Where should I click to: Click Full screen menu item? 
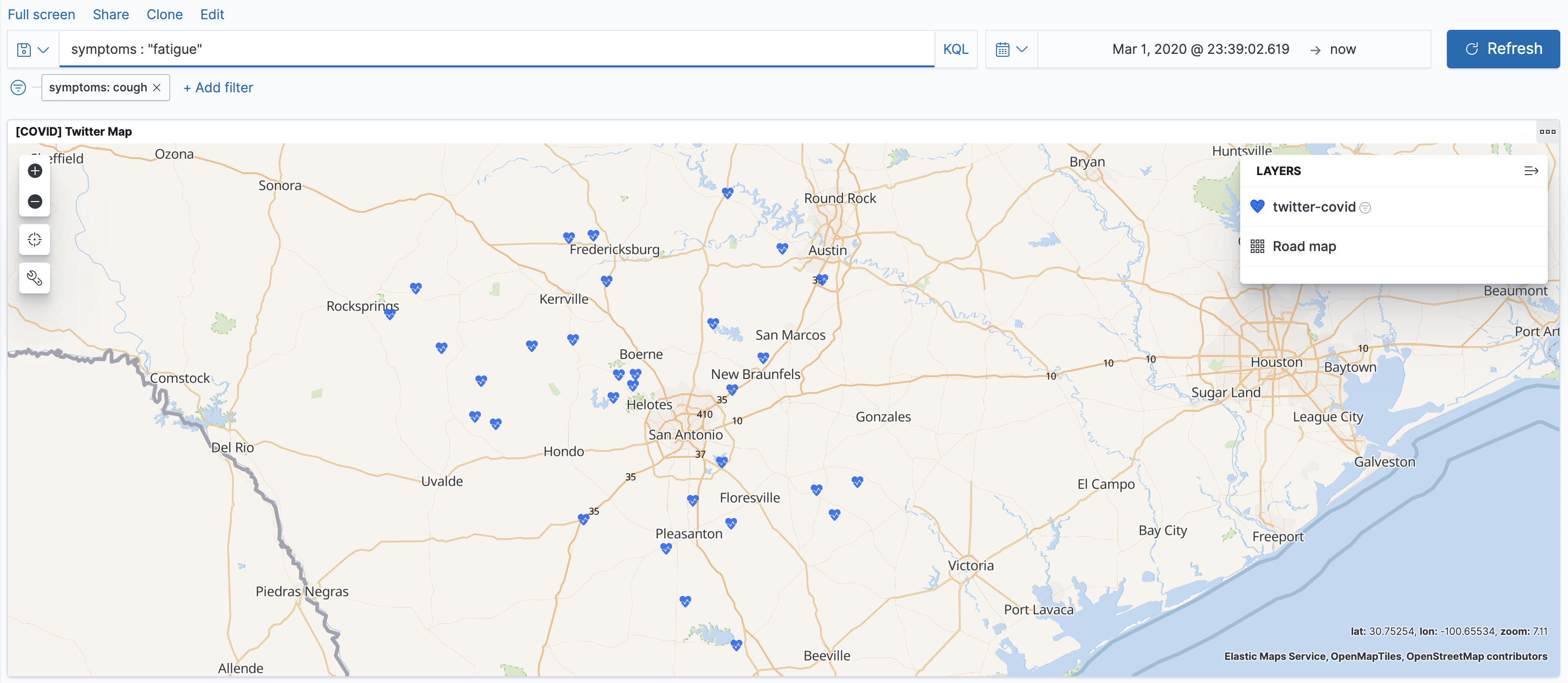(41, 14)
